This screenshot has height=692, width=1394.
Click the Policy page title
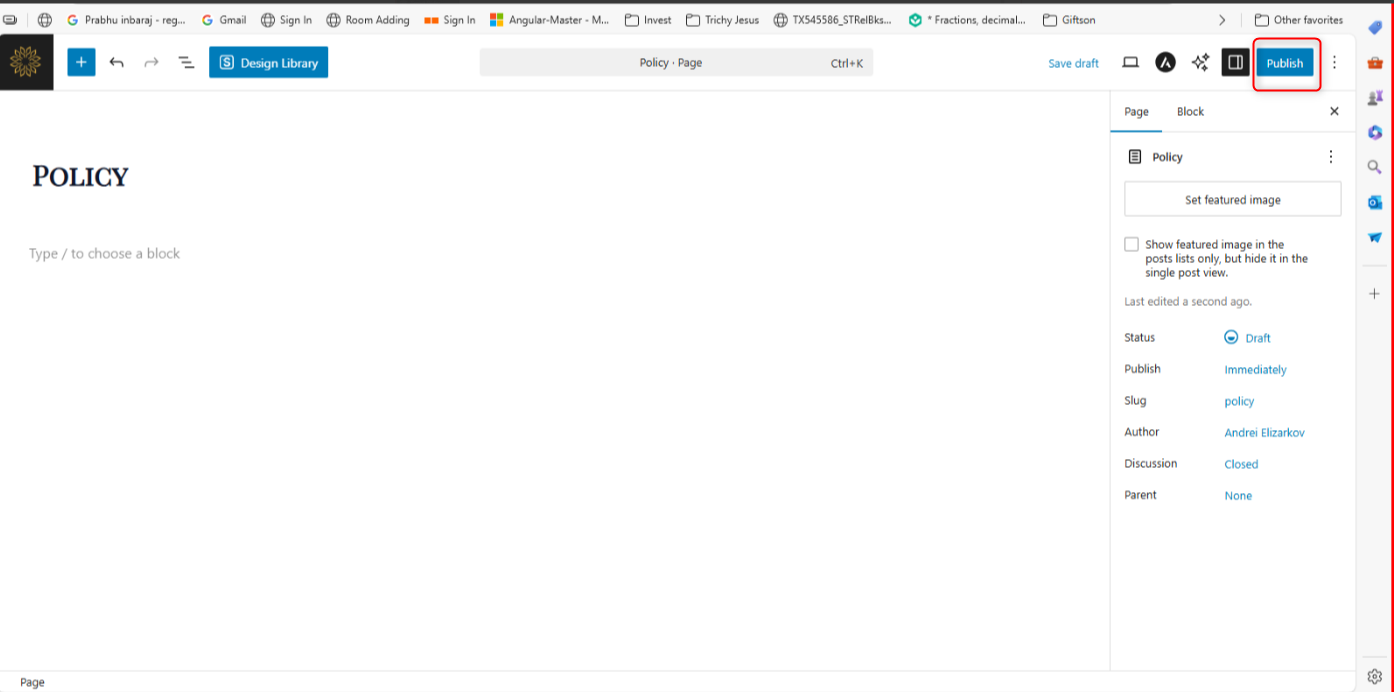[80, 176]
